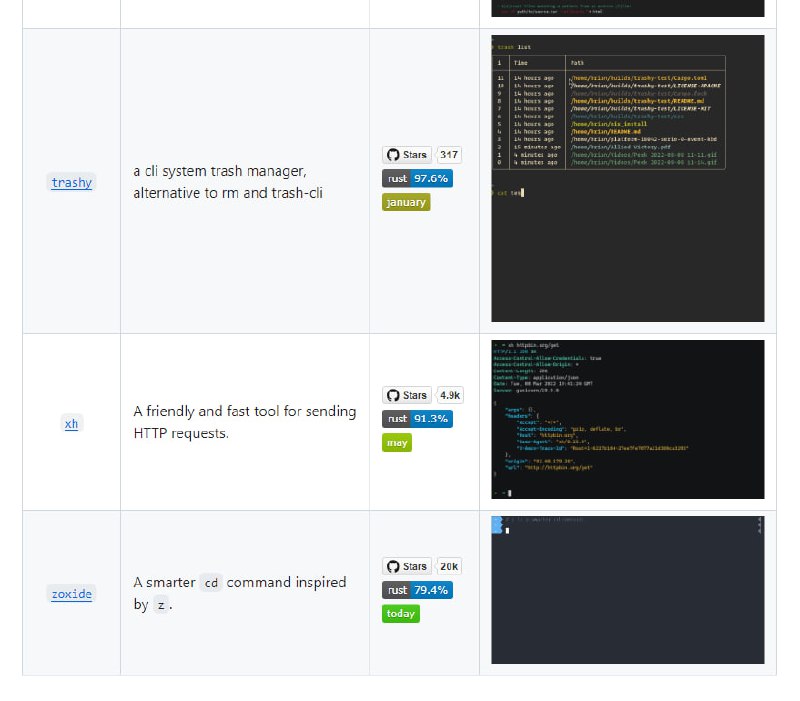Click the rust 91.3% language badge
Image resolution: width=800 pixels, height=701 pixels.
click(417, 418)
